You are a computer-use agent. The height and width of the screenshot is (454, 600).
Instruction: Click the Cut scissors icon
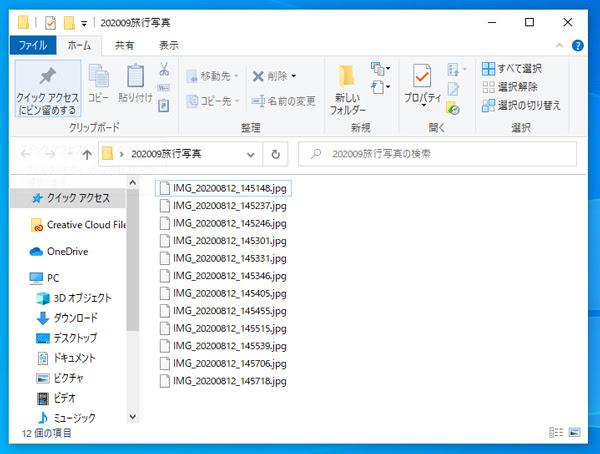(164, 69)
